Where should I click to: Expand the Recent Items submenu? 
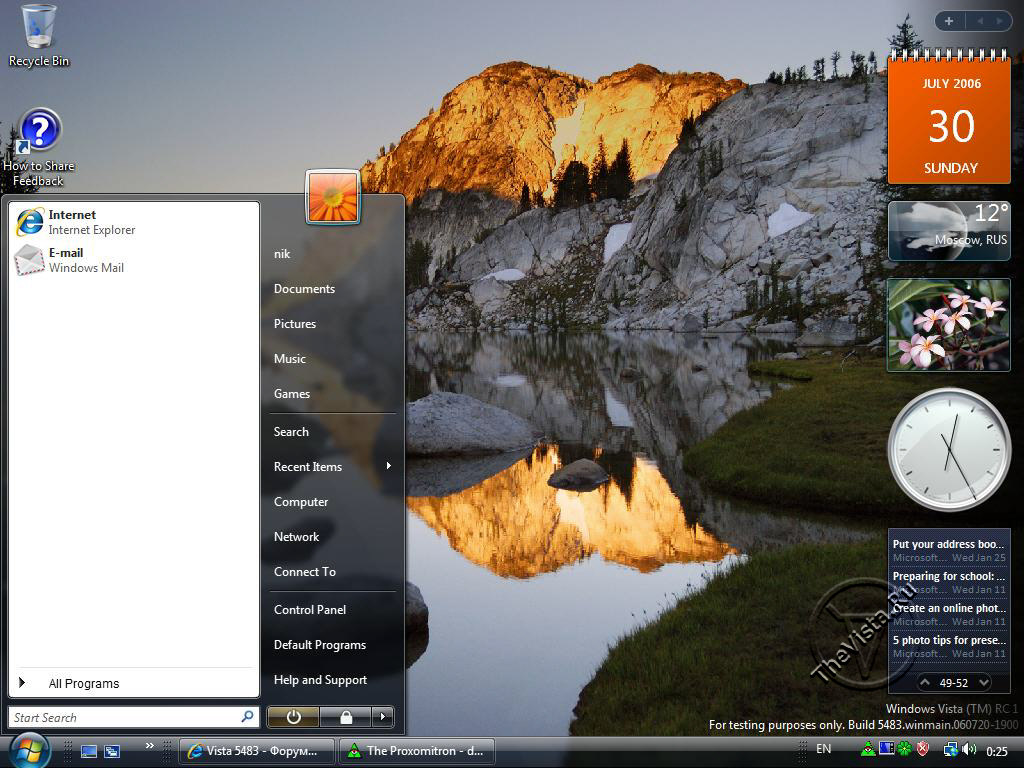[x=332, y=467]
